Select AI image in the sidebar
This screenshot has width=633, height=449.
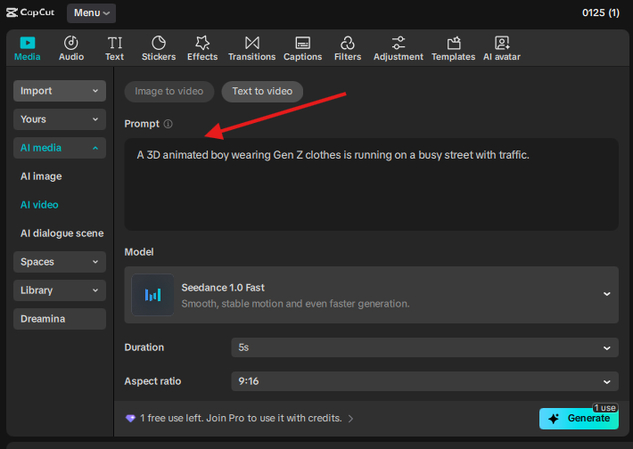40,176
